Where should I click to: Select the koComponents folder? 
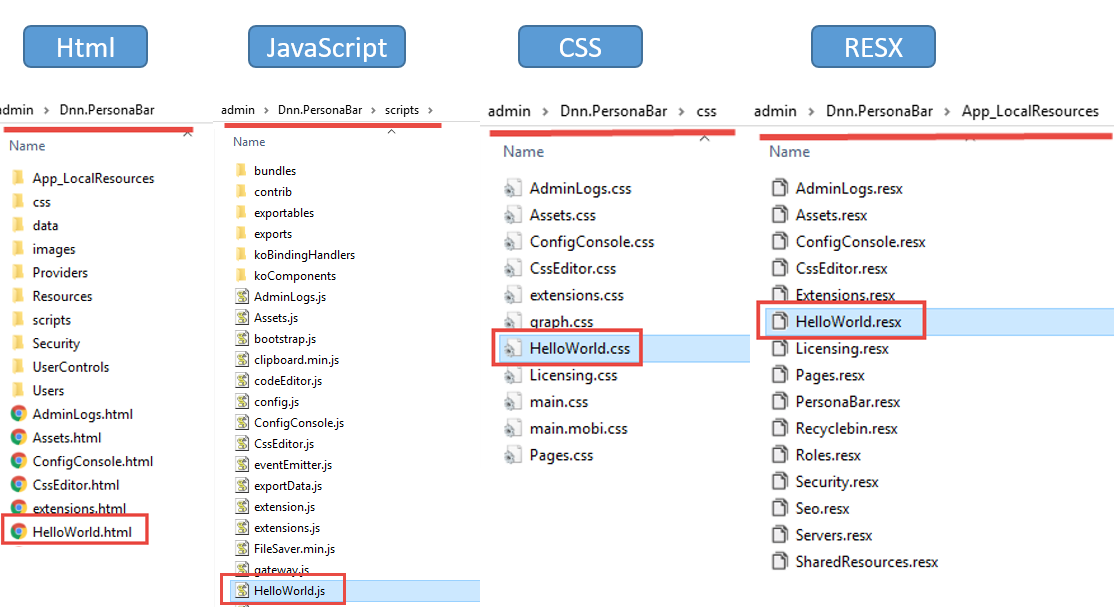pos(295,276)
